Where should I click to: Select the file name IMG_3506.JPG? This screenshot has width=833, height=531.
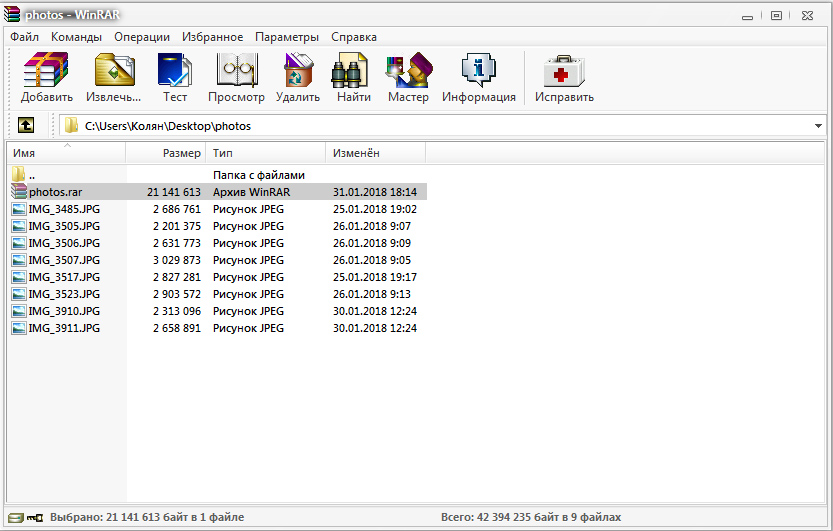64,243
